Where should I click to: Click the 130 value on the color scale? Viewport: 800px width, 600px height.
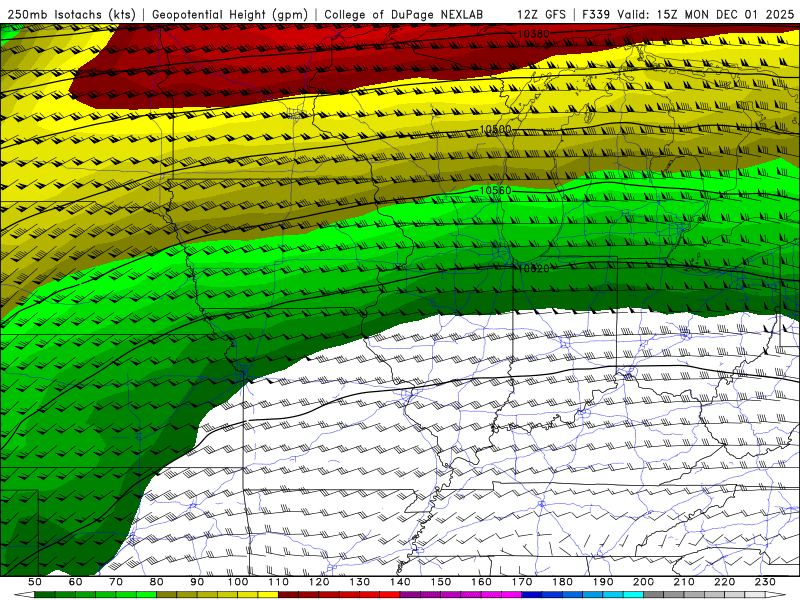coord(360,582)
